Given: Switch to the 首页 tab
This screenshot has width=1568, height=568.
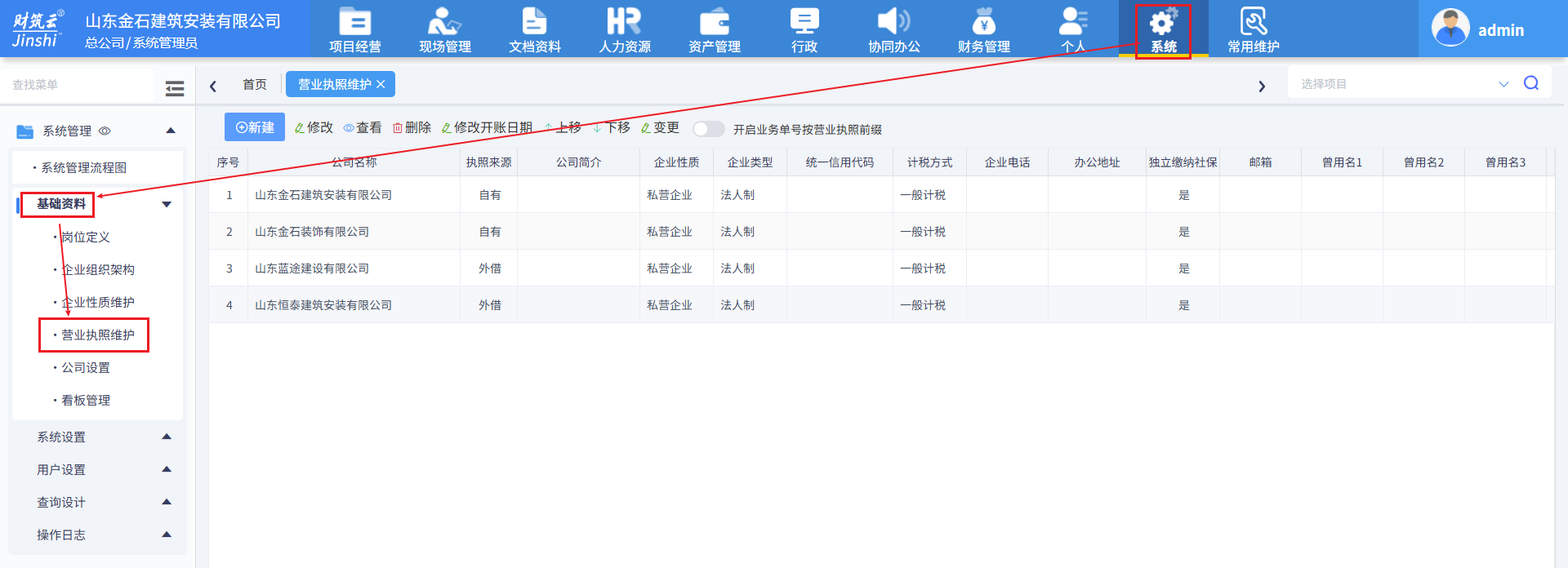Looking at the screenshot, I should coord(255,84).
